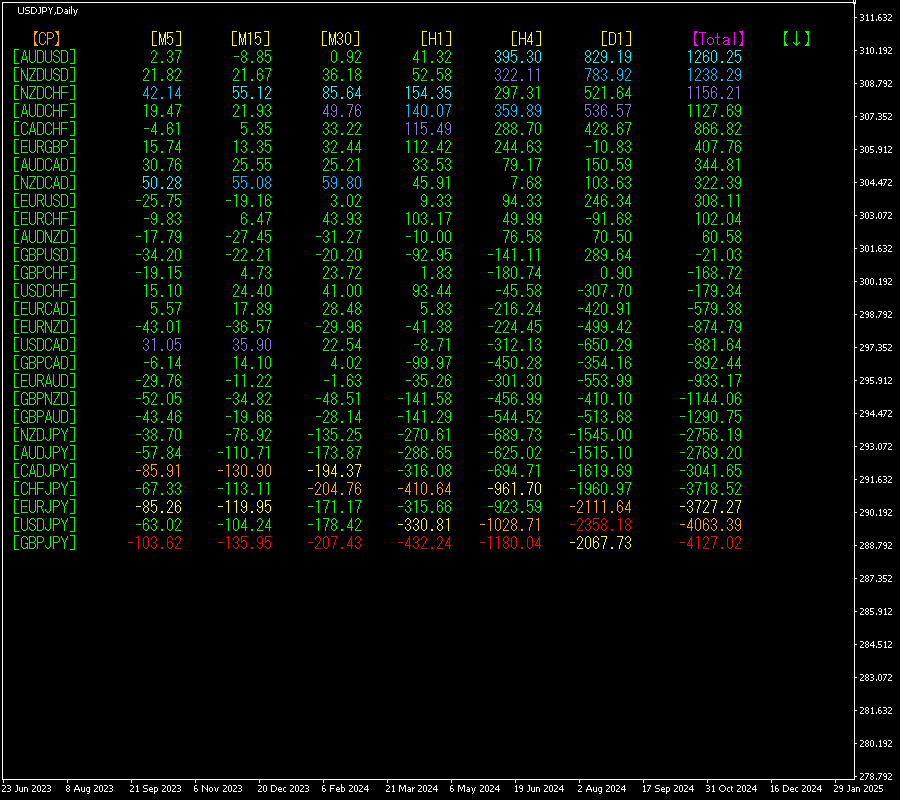Open the [AUDUSD] pair label
The height and width of the screenshot is (800, 900).
click(x=45, y=57)
